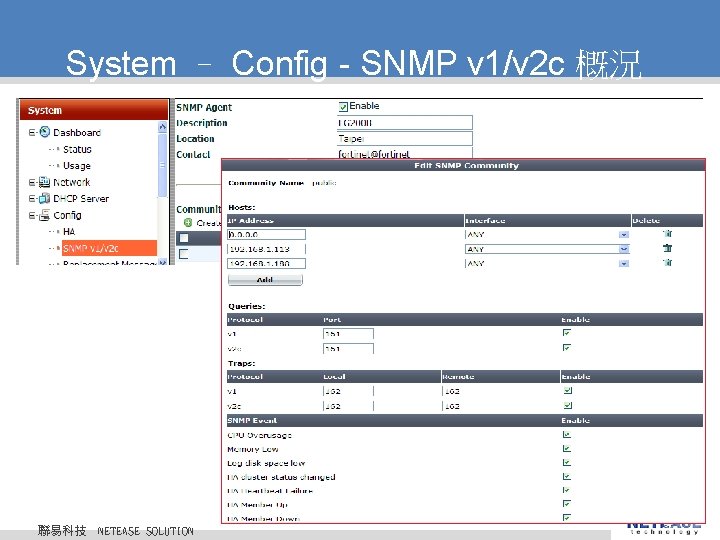Open Status under Dashboard

pyautogui.click(x=77, y=149)
